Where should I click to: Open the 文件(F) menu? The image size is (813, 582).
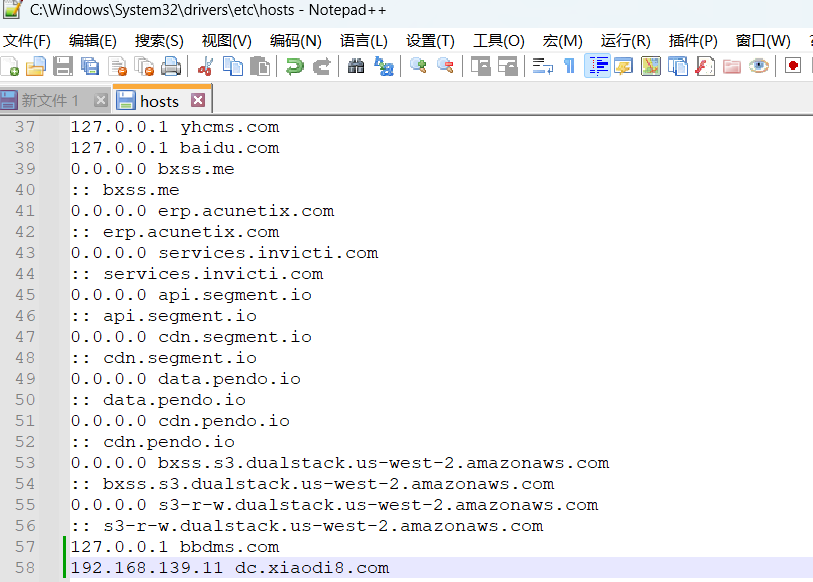pyautogui.click(x=27, y=41)
